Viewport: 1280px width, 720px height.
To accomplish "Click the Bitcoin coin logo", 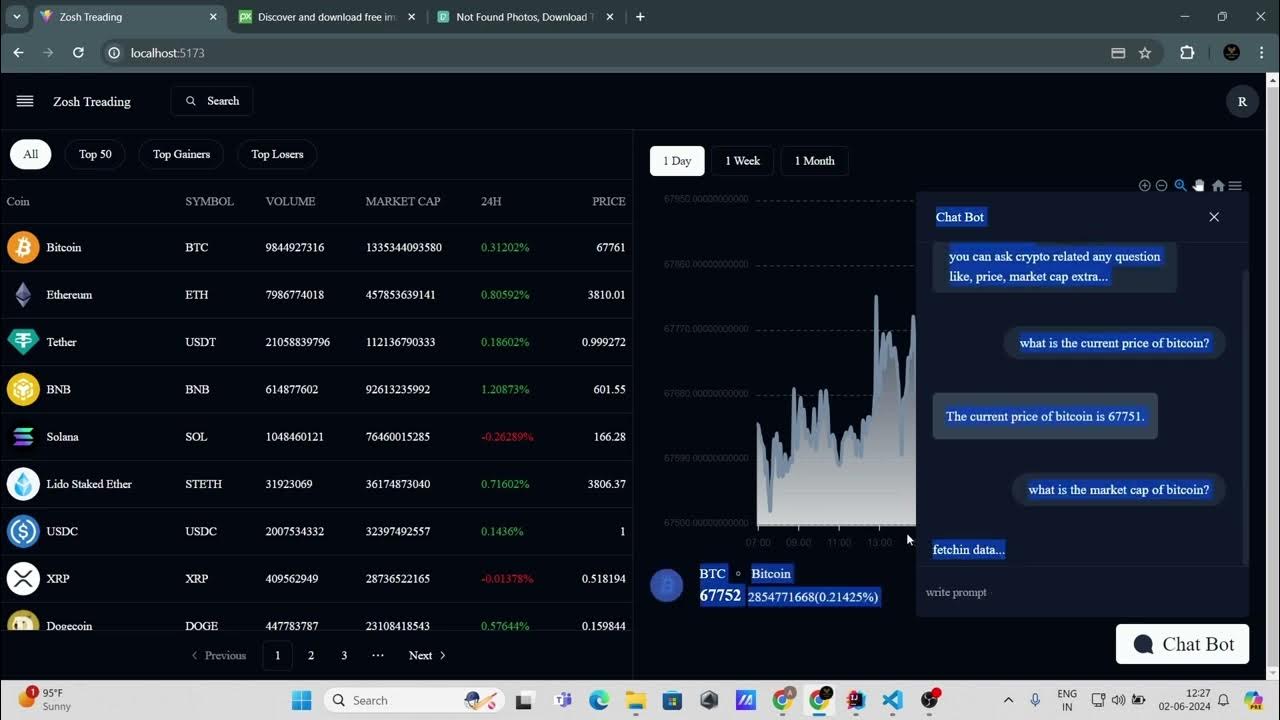I will coord(23,247).
